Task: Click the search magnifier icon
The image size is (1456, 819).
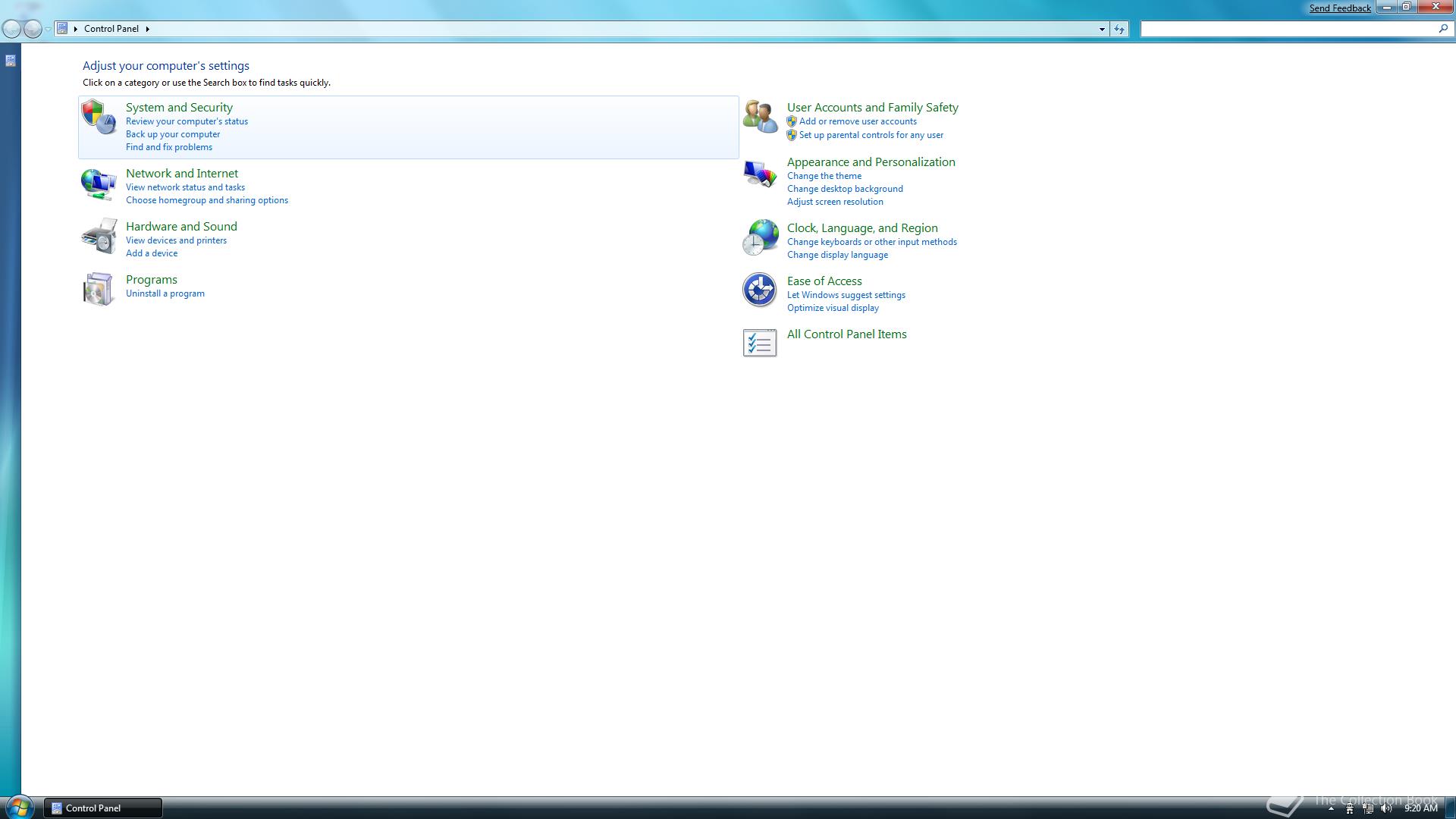Action: (1443, 29)
